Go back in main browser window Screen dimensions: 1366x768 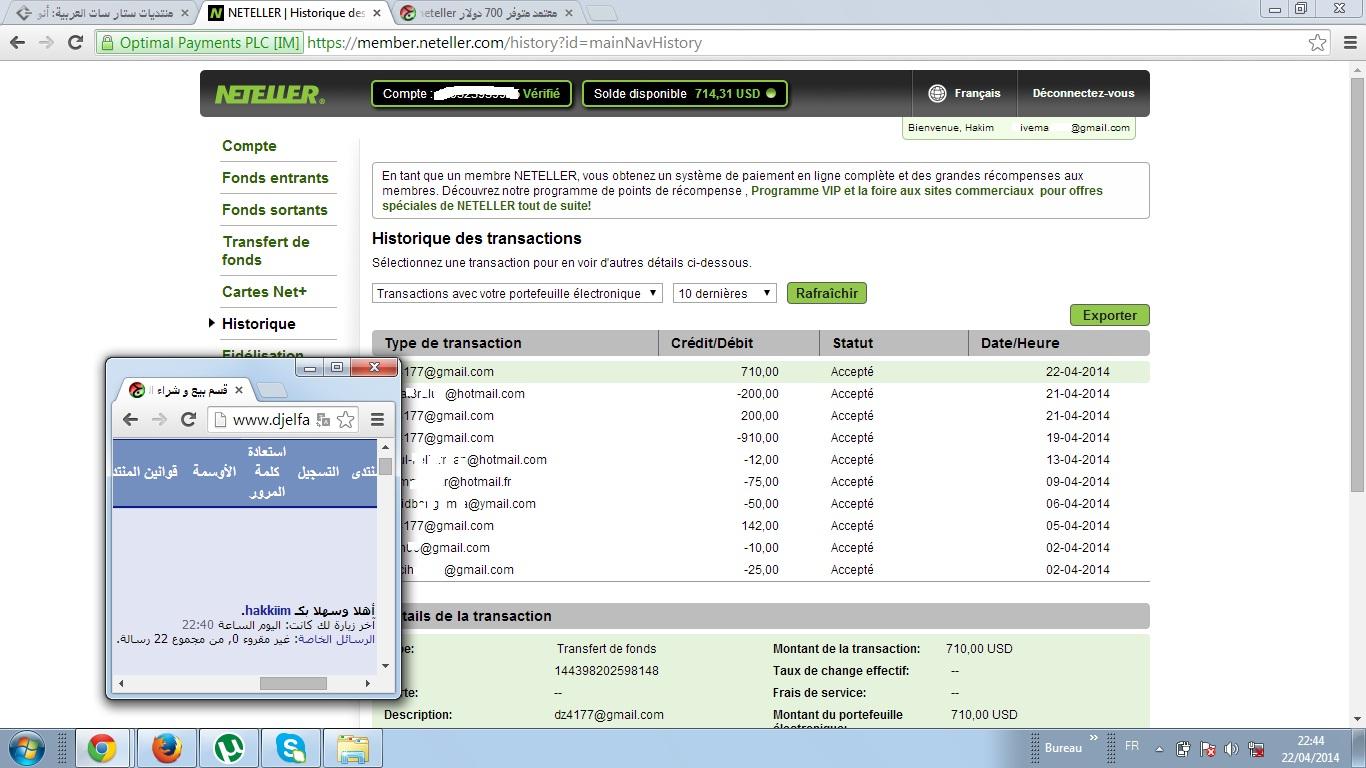point(17,43)
